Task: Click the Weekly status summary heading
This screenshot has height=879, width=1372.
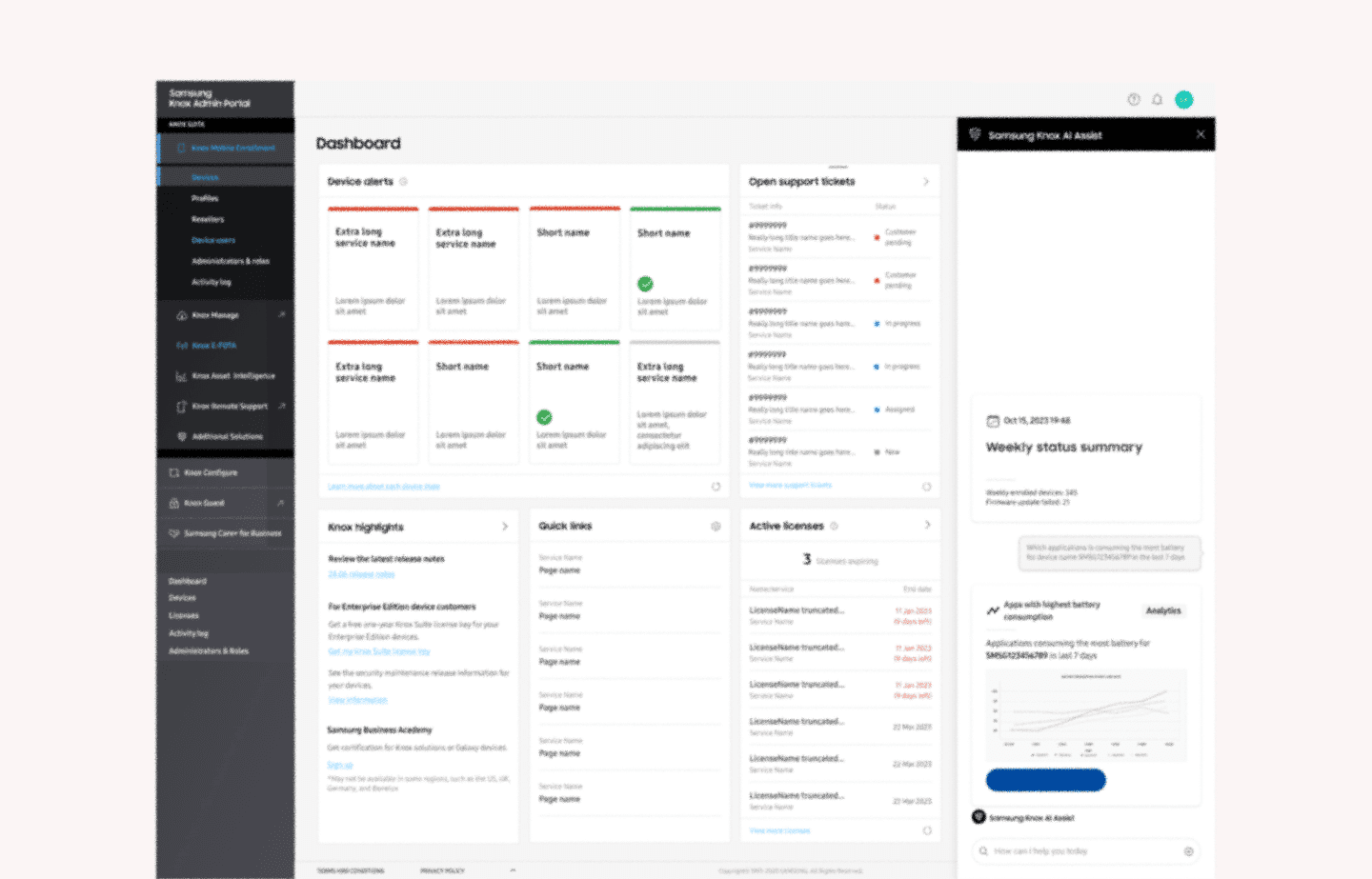Action: [1064, 447]
